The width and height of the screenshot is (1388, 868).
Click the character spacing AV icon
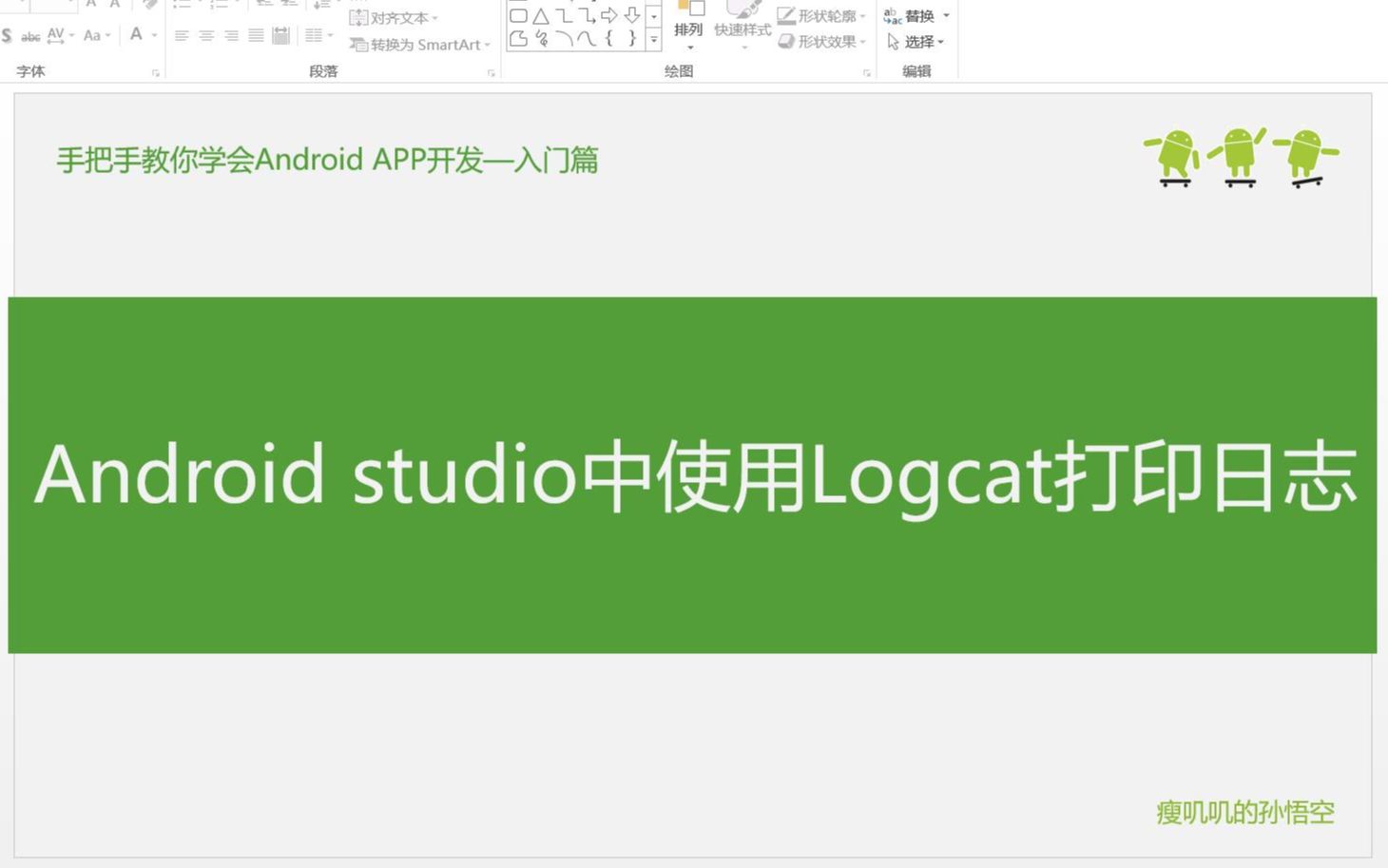[x=57, y=36]
